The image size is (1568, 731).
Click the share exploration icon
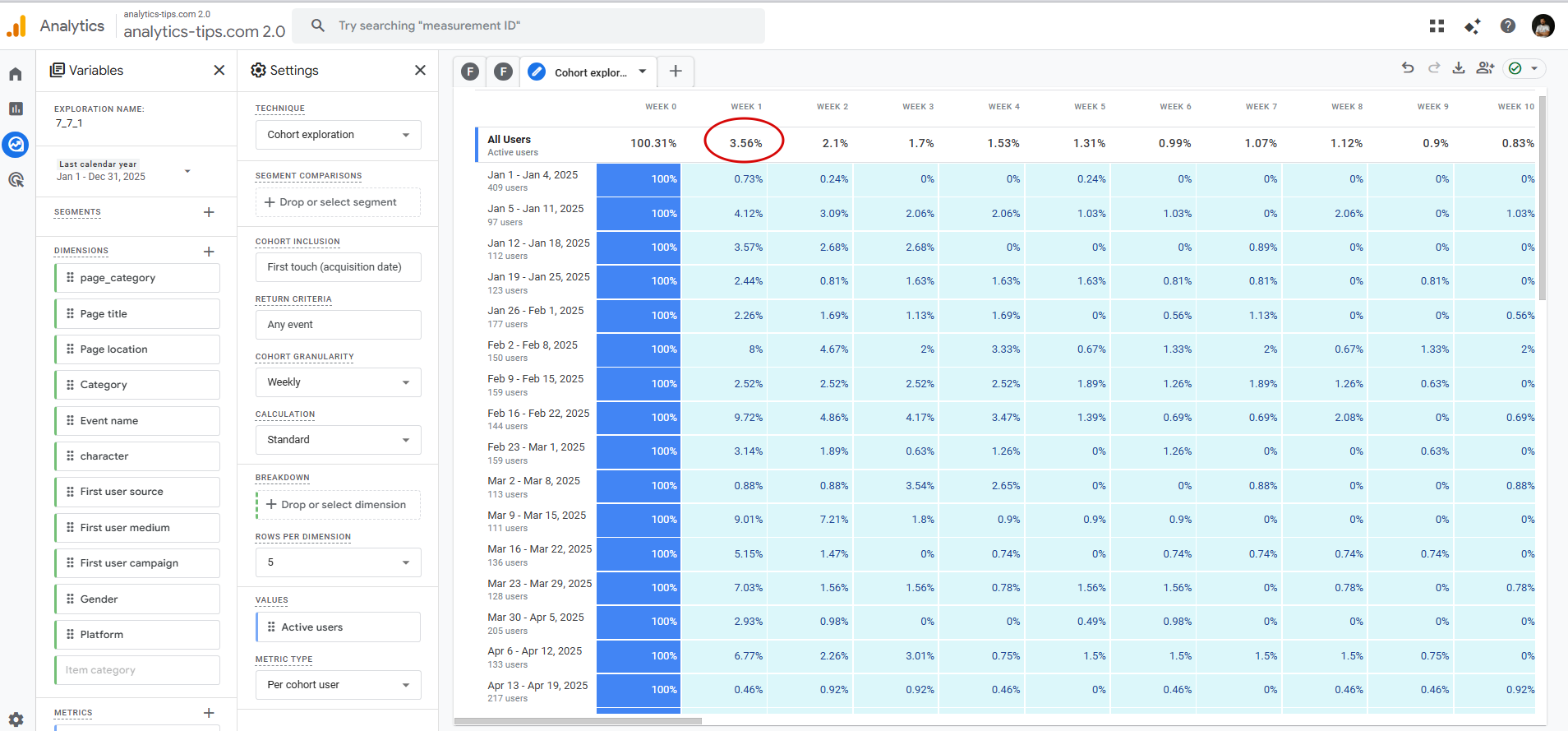(x=1485, y=68)
